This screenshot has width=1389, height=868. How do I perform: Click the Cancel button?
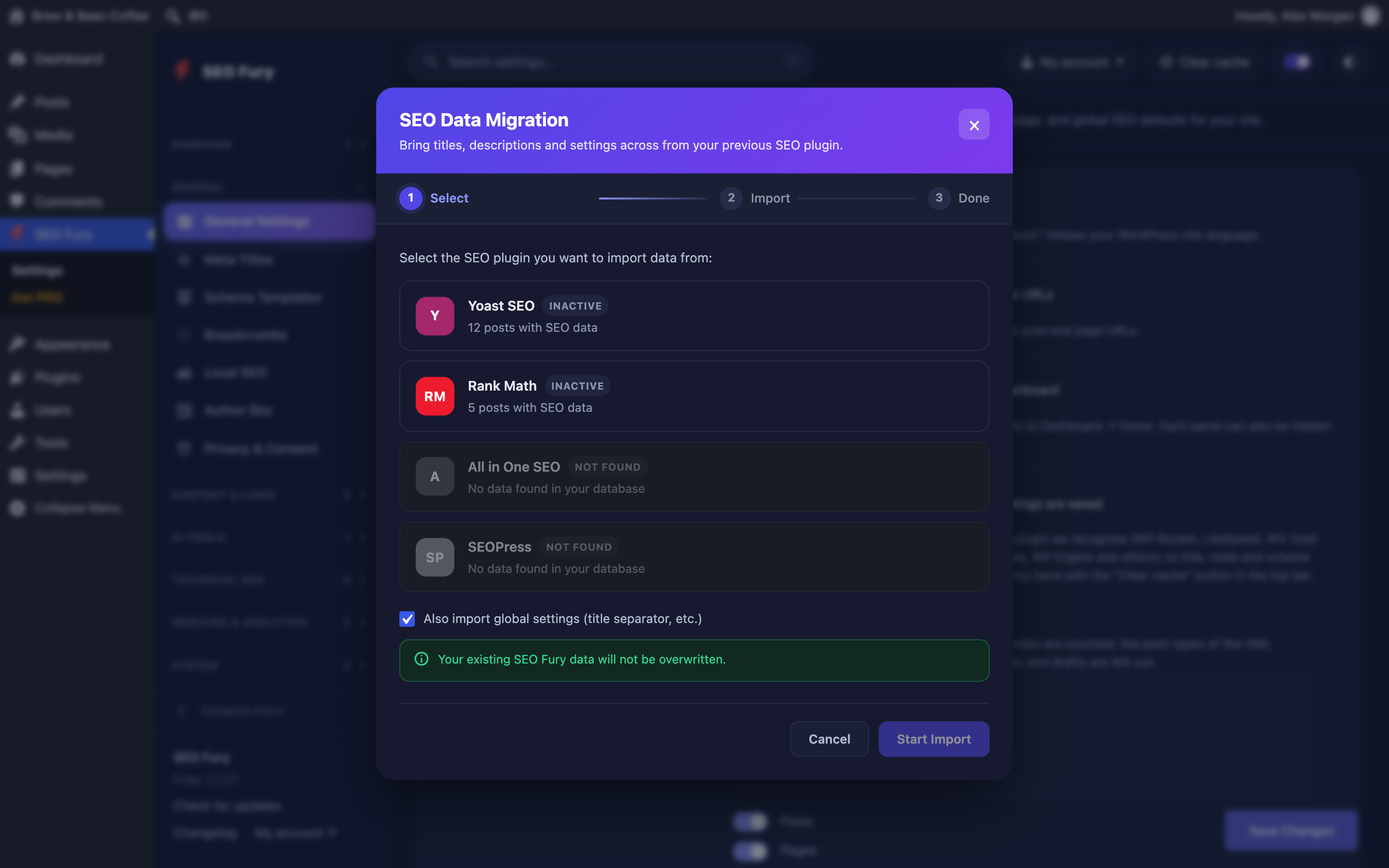[829, 739]
